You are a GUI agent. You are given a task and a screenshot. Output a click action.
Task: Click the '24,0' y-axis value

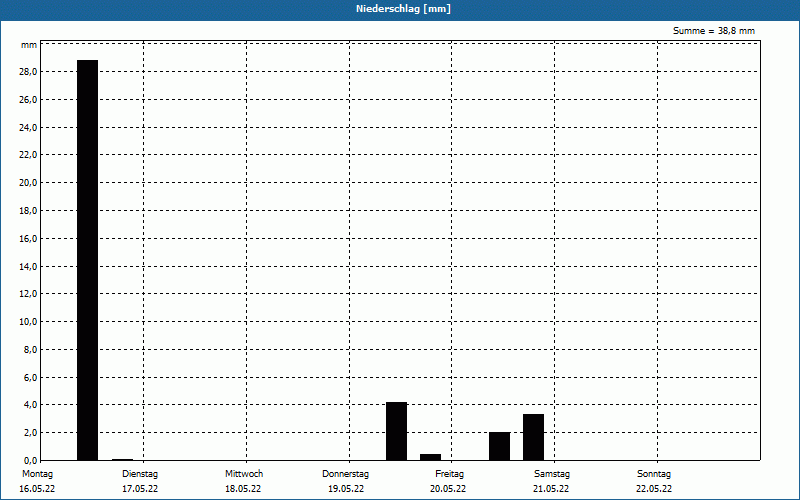click(28, 128)
